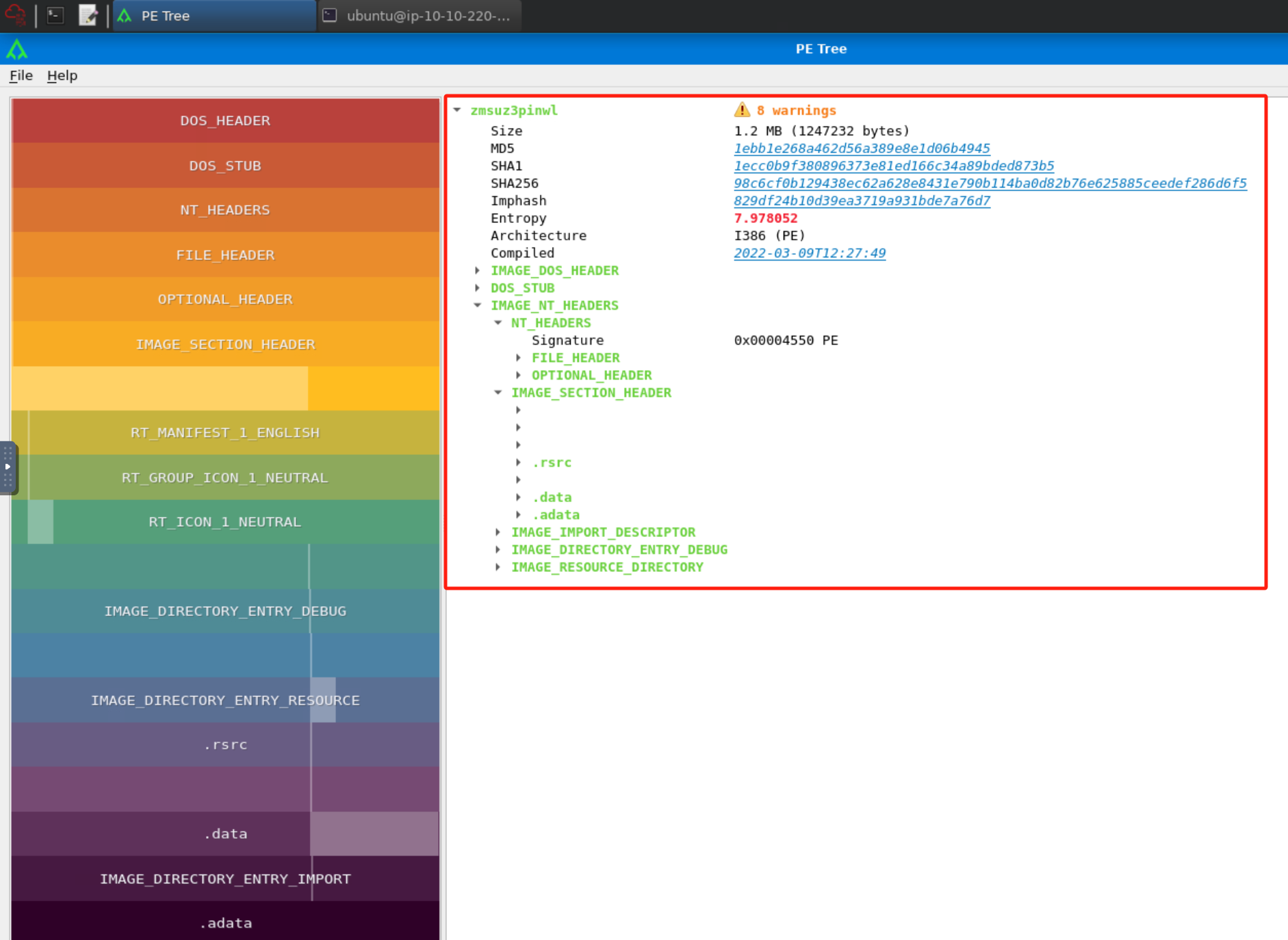Select the IMAGE_DIRECTORY_ENTRY_IMPORT map block

click(x=225, y=878)
